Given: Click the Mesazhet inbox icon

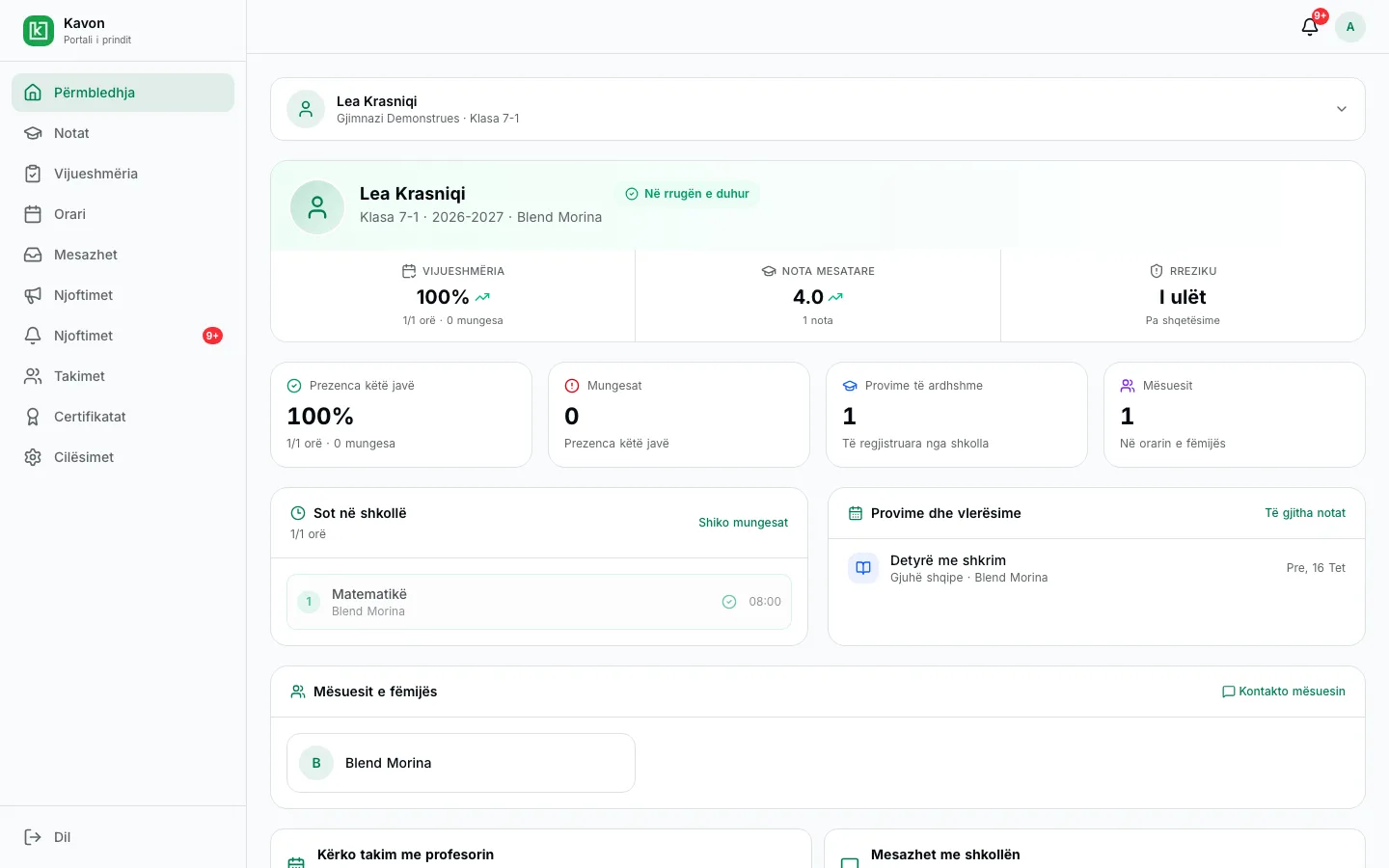Looking at the screenshot, I should point(33,255).
